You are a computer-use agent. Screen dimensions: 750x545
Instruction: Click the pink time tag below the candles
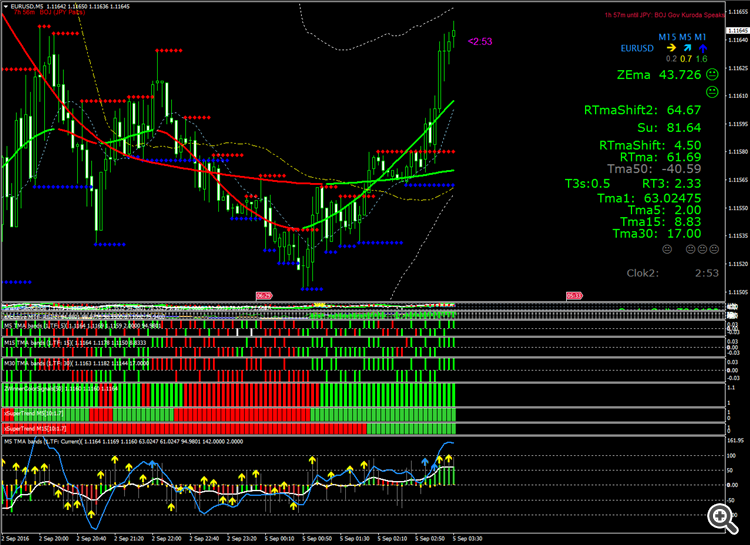264,296
